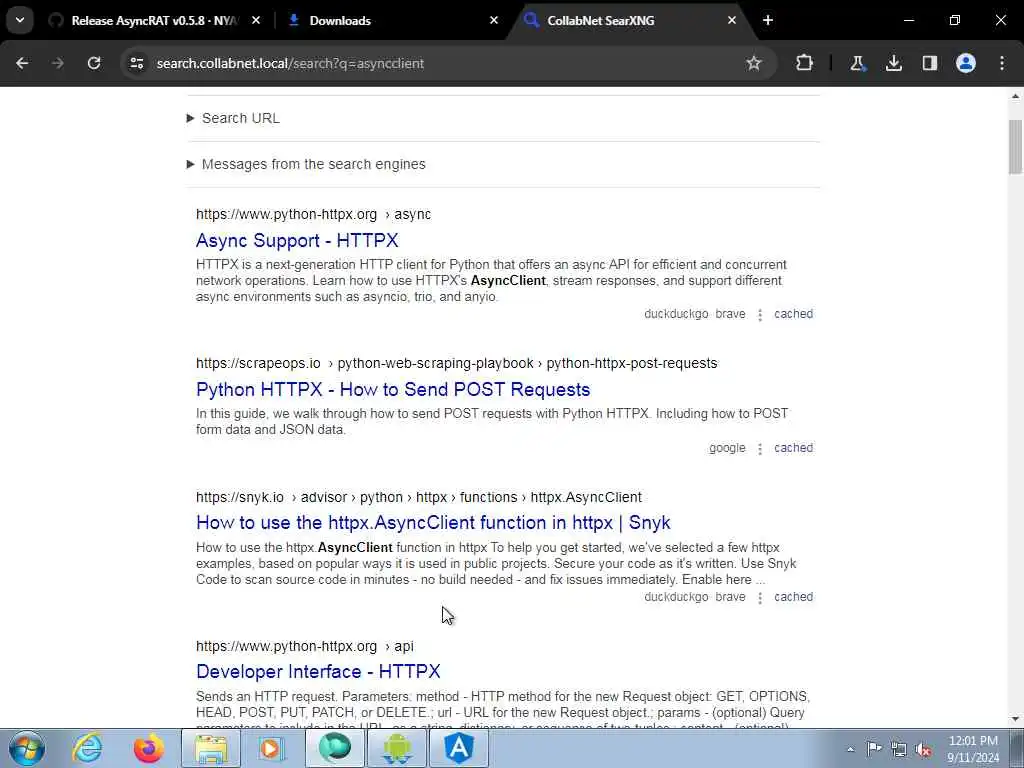Close the CollabNet SearXNG tab

click(x=732, y=20)
